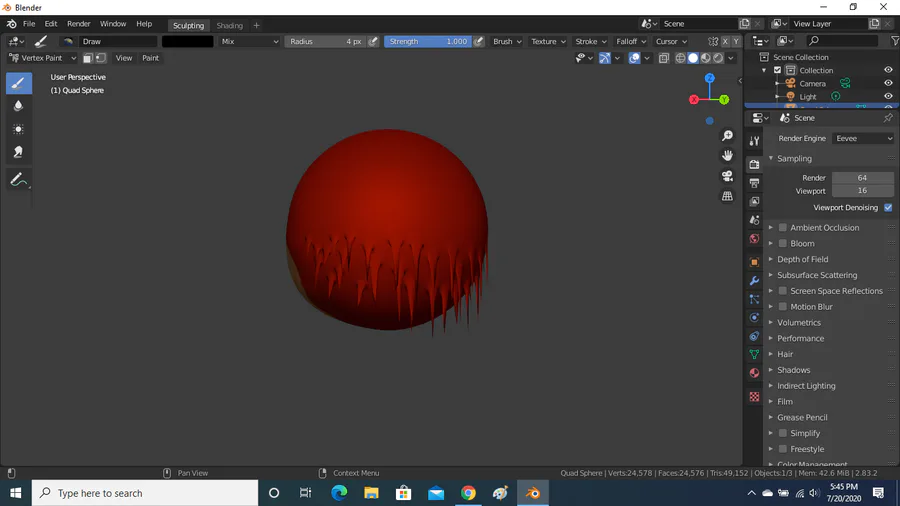Enable the Bloom checkbox
The width and height of the screenshot is (900, 506).
tap(783, 244)
